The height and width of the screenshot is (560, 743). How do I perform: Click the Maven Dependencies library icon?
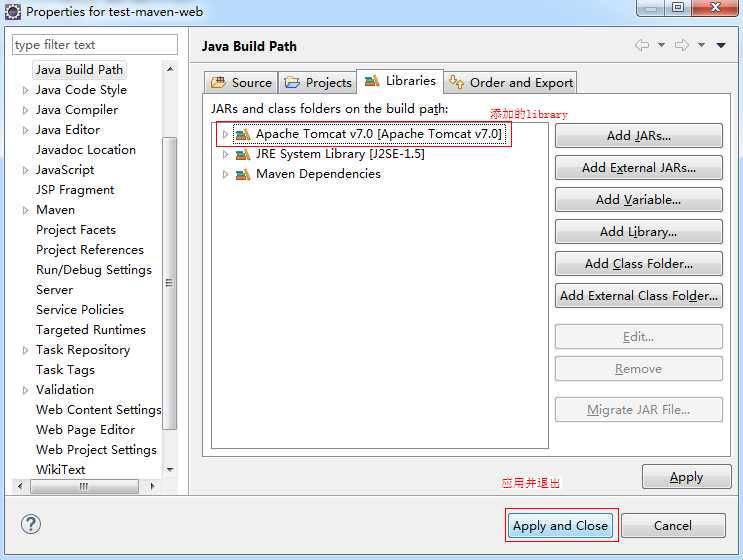point(243,175)
